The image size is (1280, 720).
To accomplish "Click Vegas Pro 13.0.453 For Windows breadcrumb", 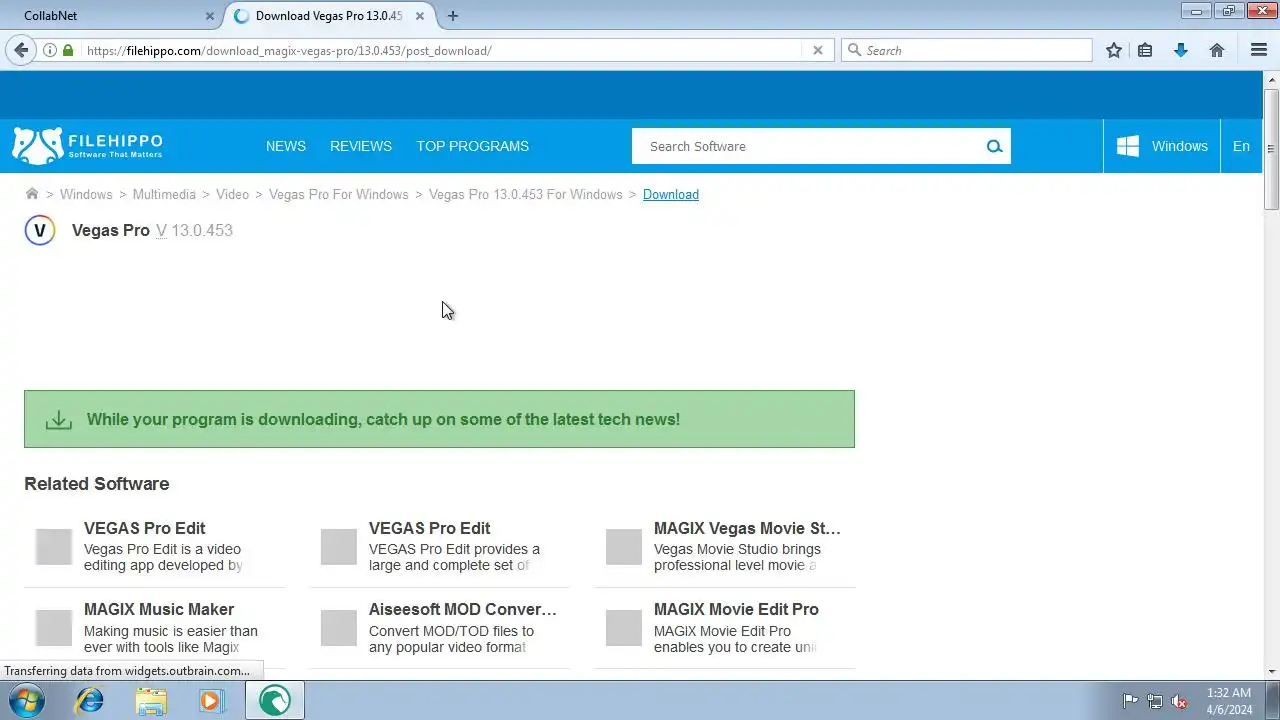I will 526,194.
